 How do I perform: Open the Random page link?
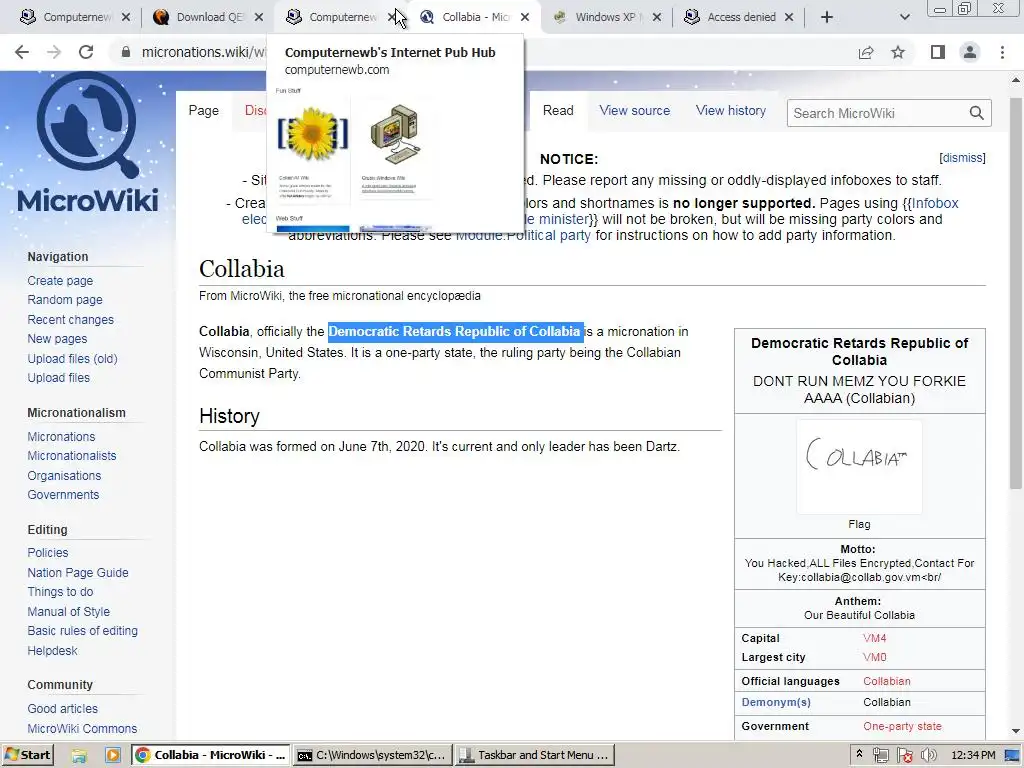65,300
